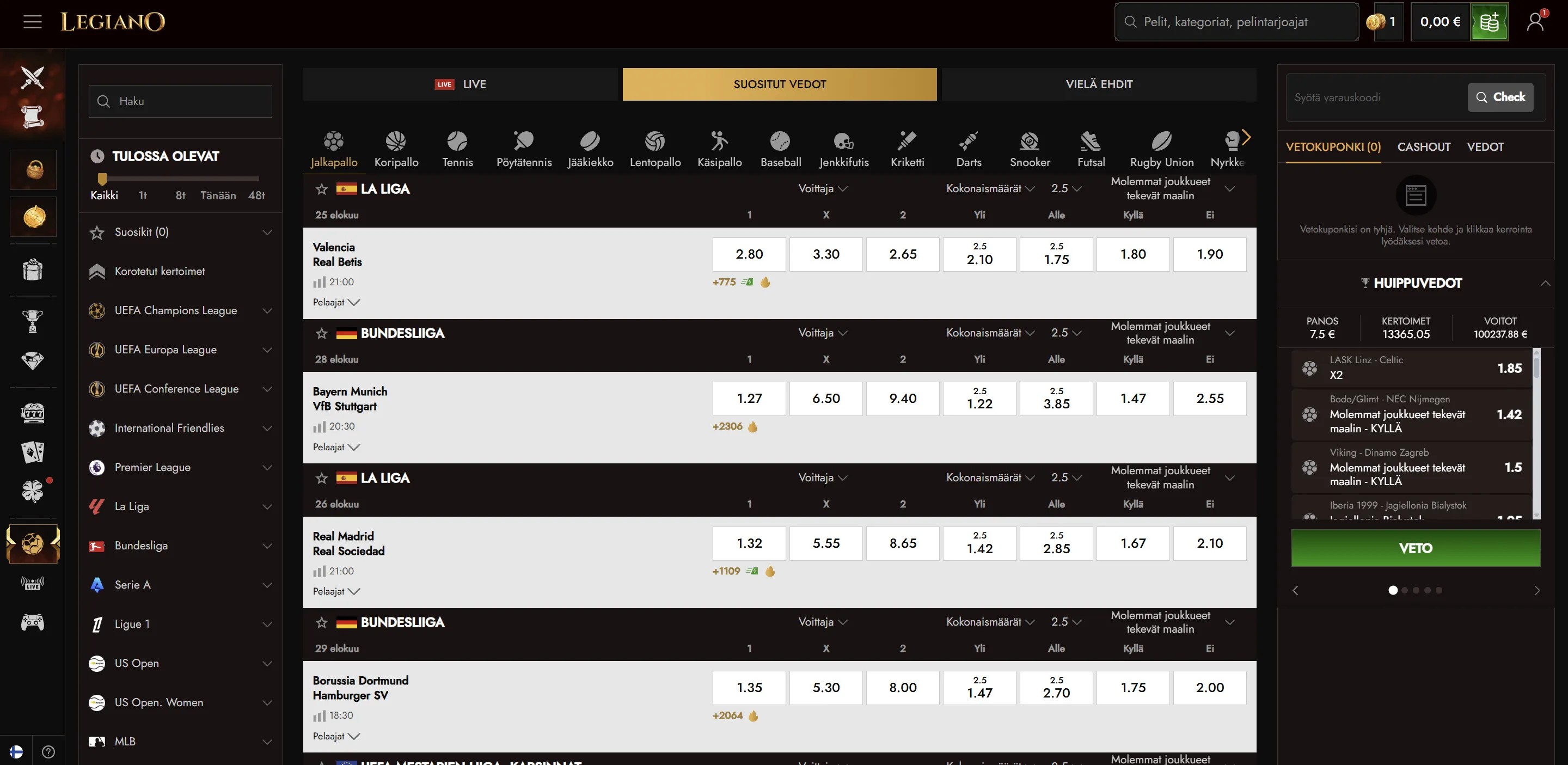Favorite the first La Liga star
Screen dimensions: 1568x765
pos(322,189)
